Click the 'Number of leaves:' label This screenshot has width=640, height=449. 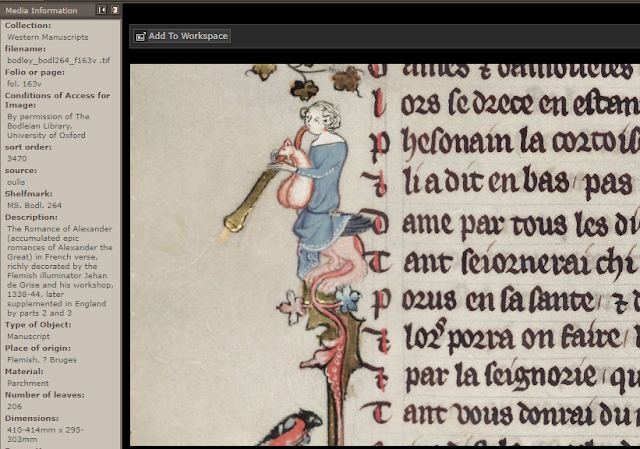tap(44, 395)
